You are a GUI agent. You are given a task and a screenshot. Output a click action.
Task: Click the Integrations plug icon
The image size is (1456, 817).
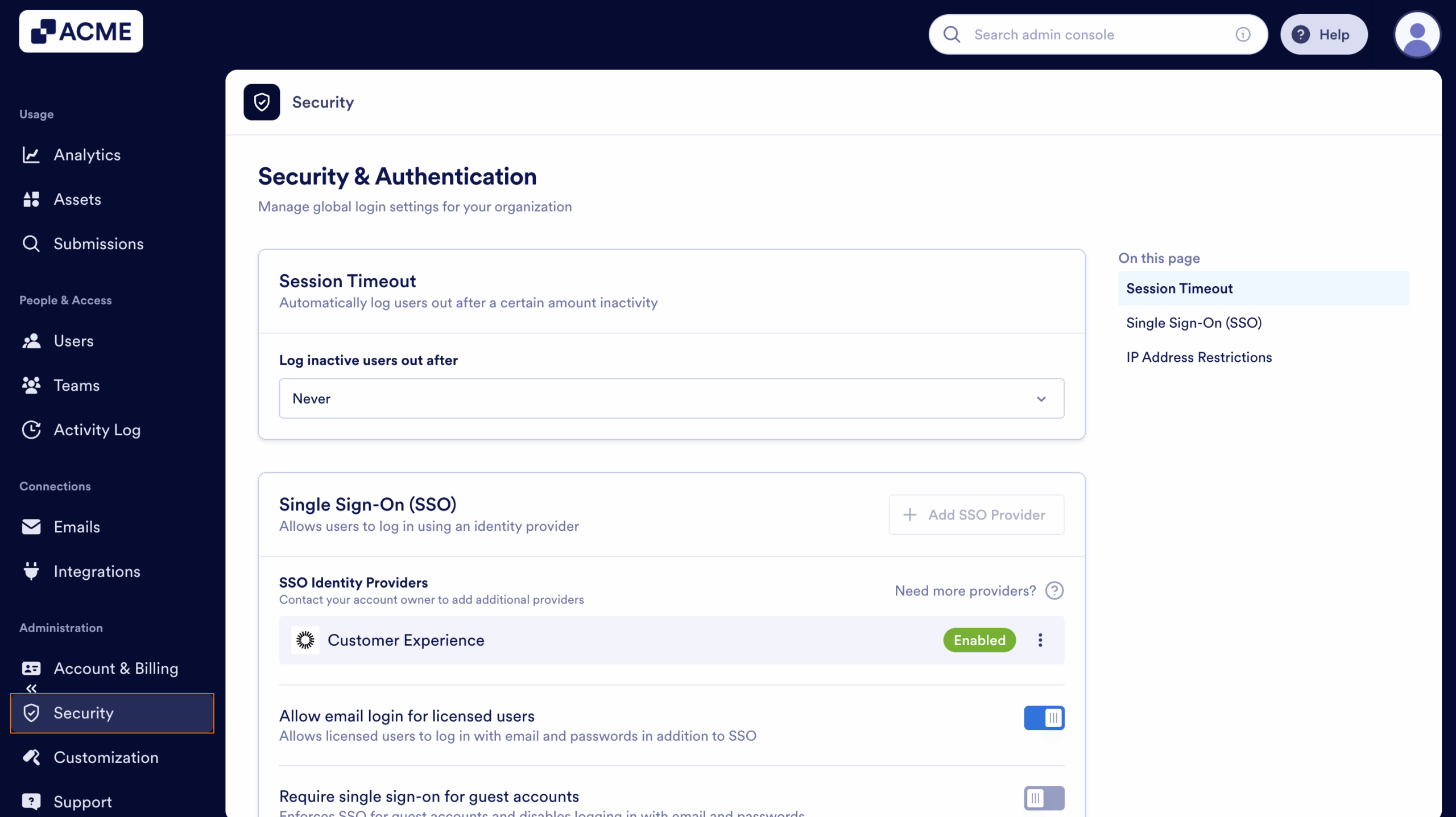pos(32,571)
